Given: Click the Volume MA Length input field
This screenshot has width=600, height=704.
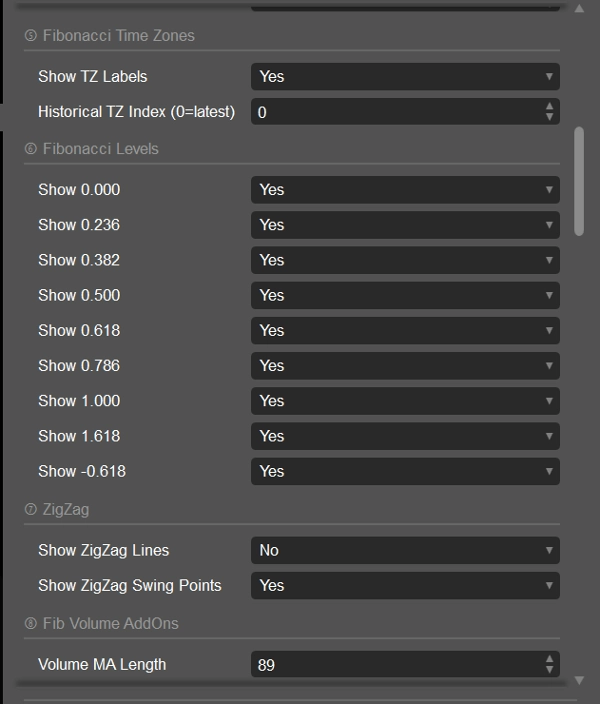Looking at the screenshot, I should (405, 664).
